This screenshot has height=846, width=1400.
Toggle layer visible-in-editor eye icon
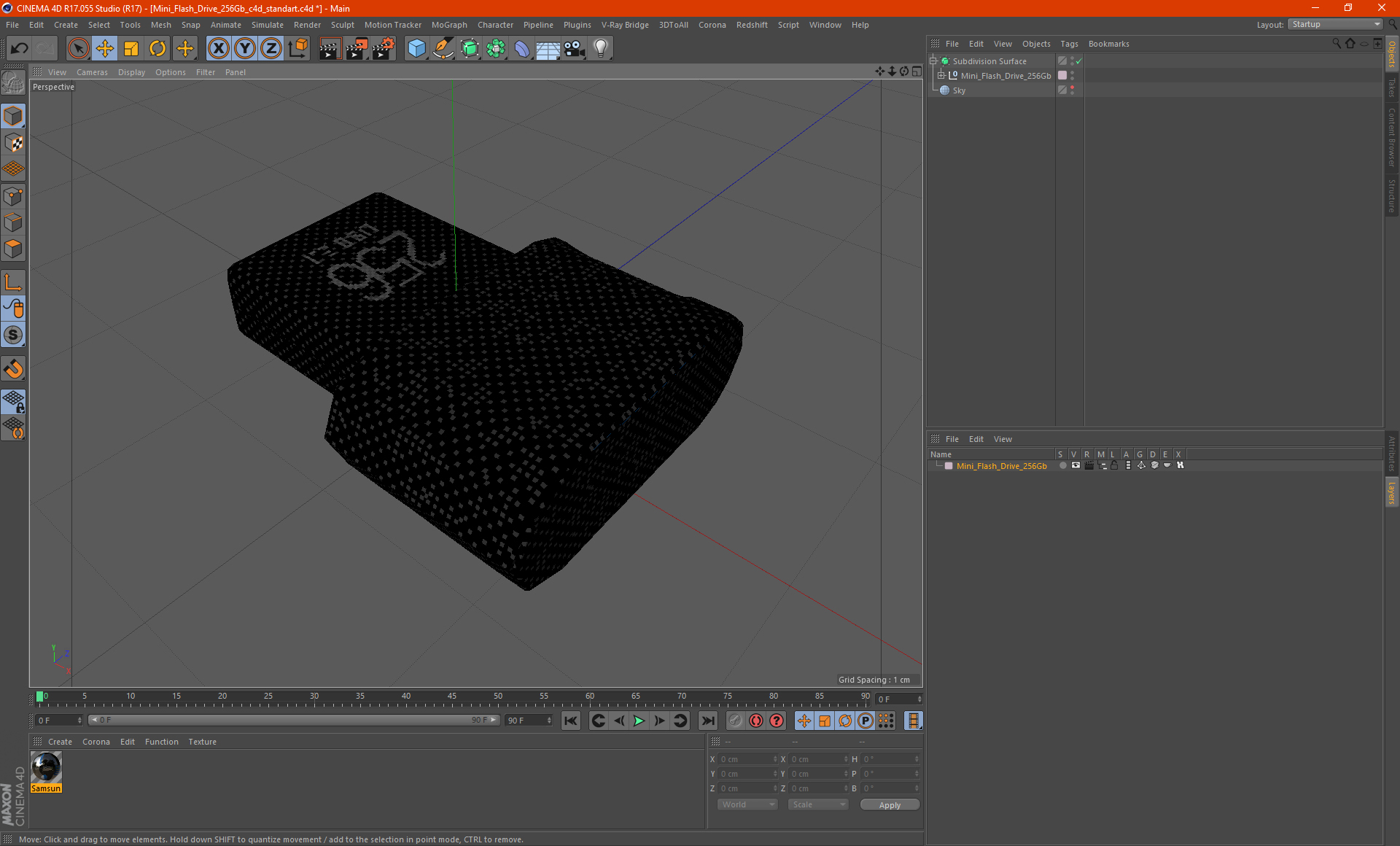point(1076,466)
